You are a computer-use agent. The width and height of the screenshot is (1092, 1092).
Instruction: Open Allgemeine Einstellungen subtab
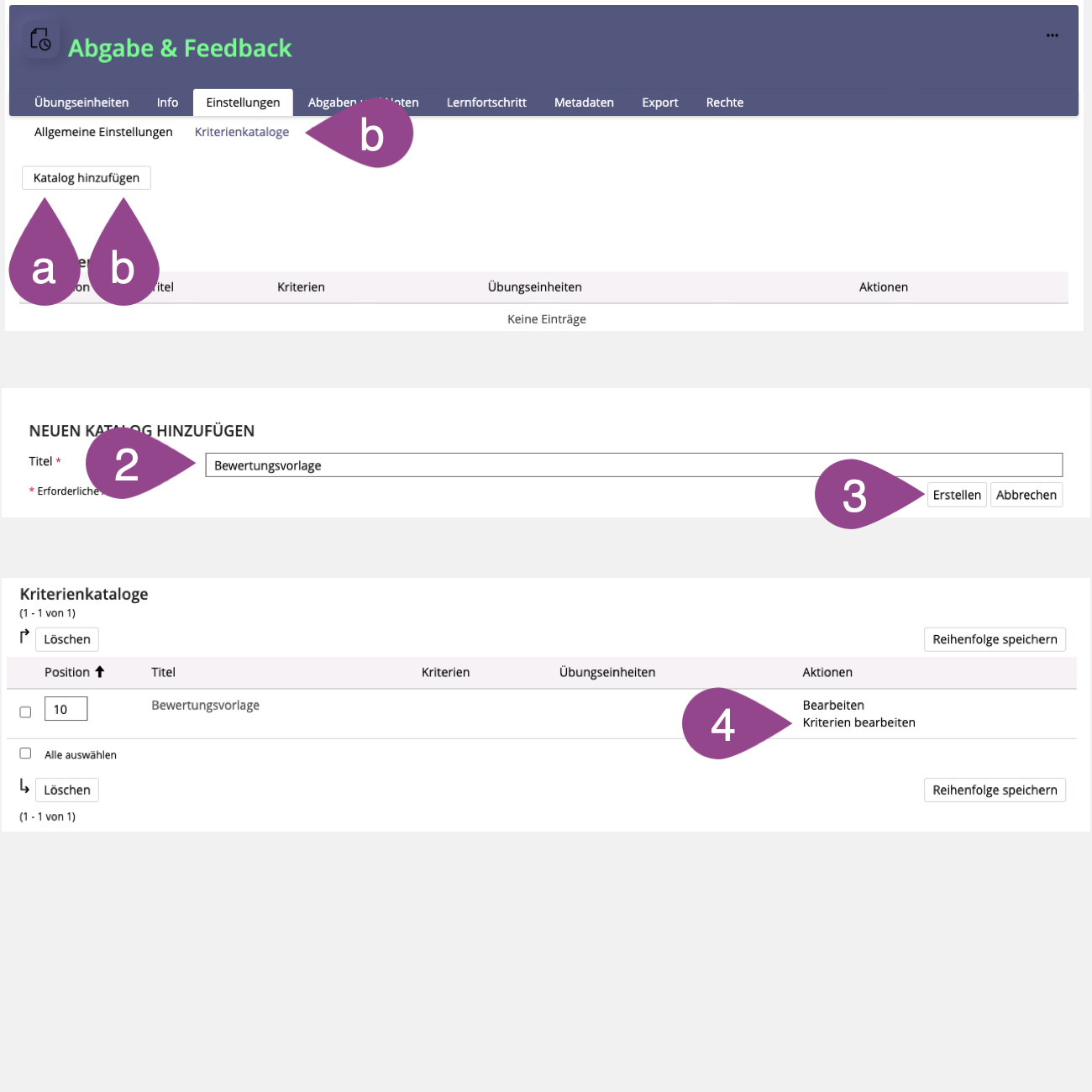click(x=103, y=132)
